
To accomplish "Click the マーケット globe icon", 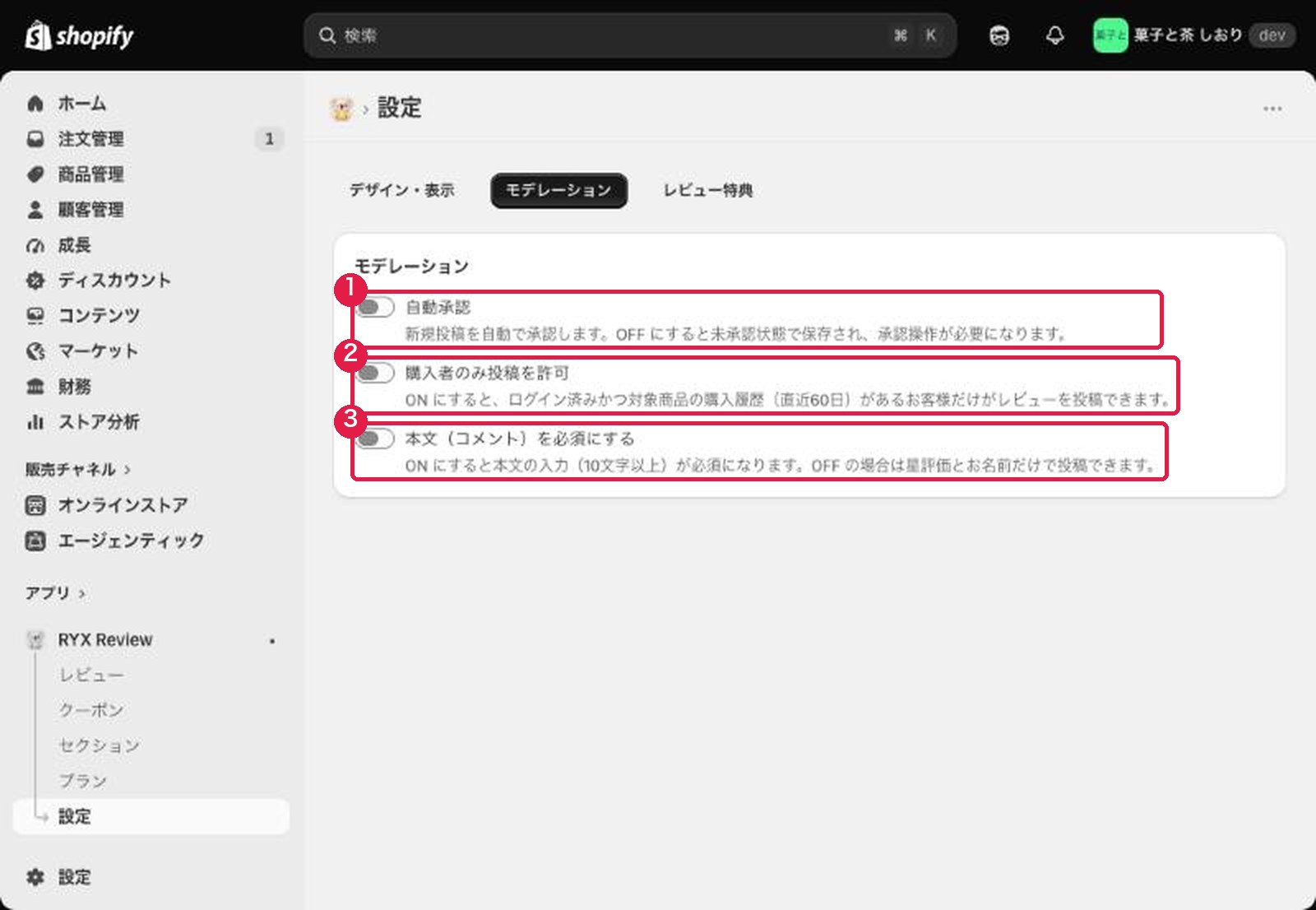I will (x=35, y=351).
